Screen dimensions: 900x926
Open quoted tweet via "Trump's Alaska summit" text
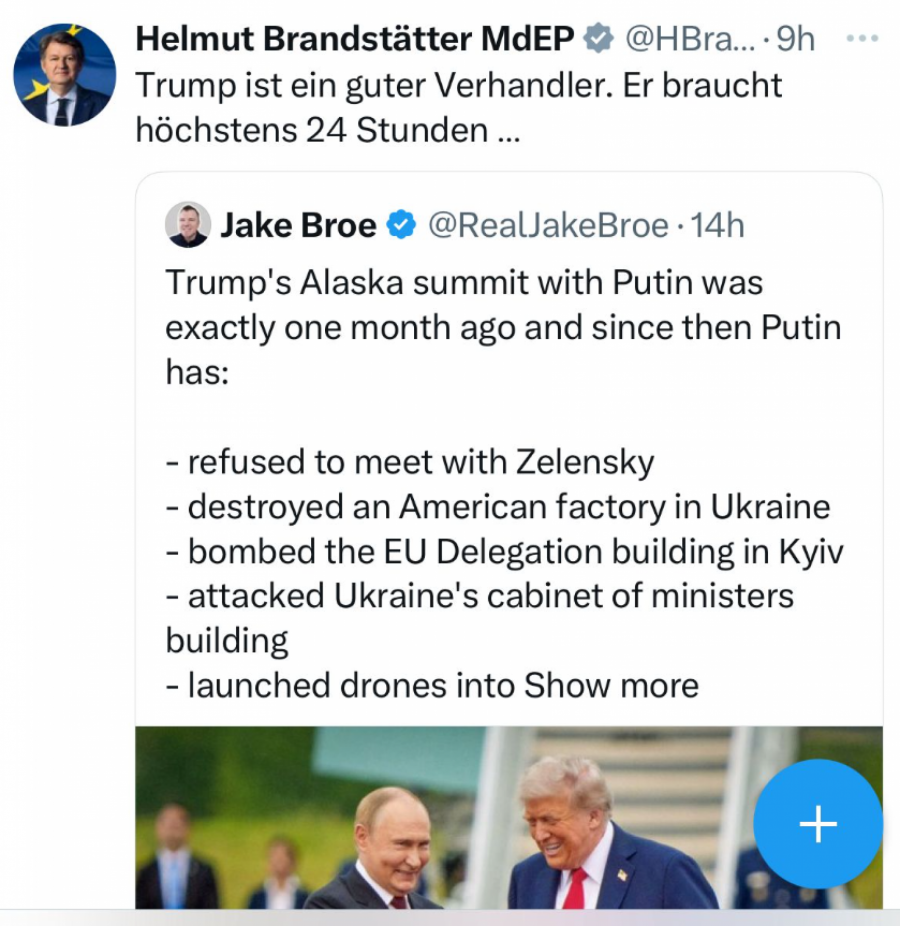click(x=463, y=283)
